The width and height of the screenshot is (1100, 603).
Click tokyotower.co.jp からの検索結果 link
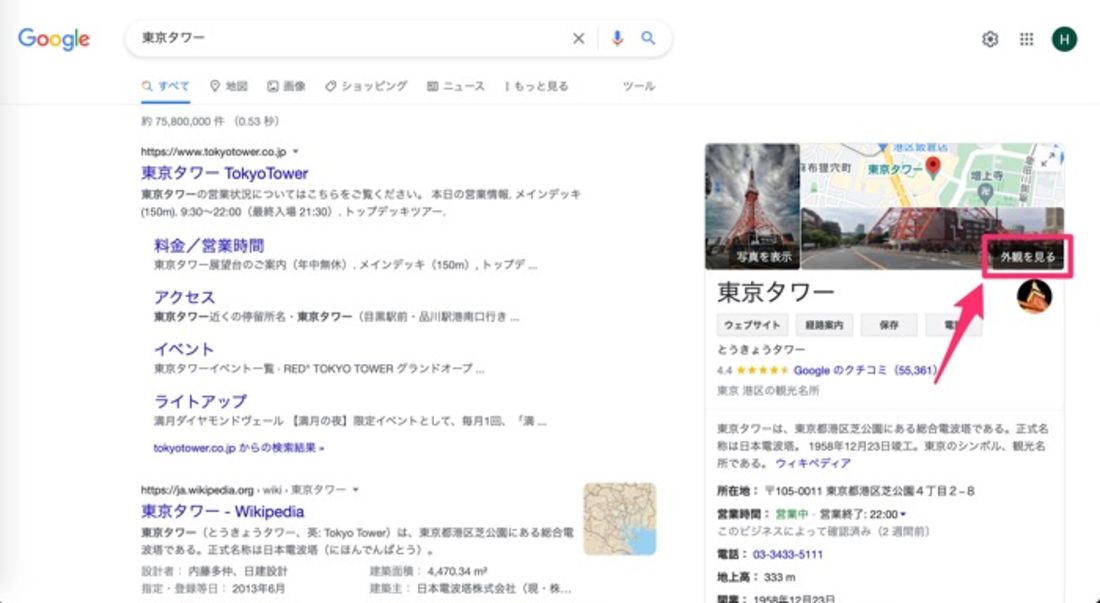point(239,447)
